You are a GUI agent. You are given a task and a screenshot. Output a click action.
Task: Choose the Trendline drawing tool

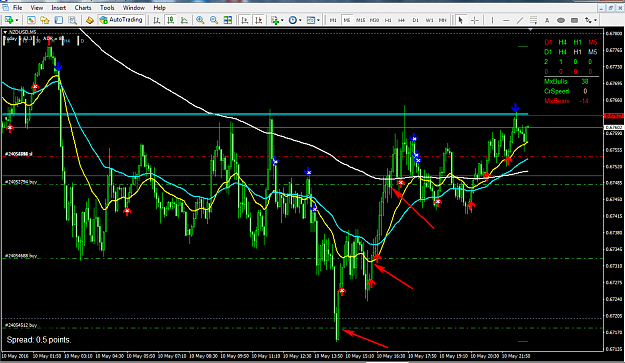point(520,20)
